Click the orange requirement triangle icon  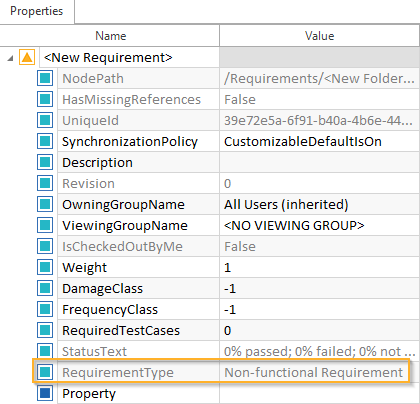(27, 57)
